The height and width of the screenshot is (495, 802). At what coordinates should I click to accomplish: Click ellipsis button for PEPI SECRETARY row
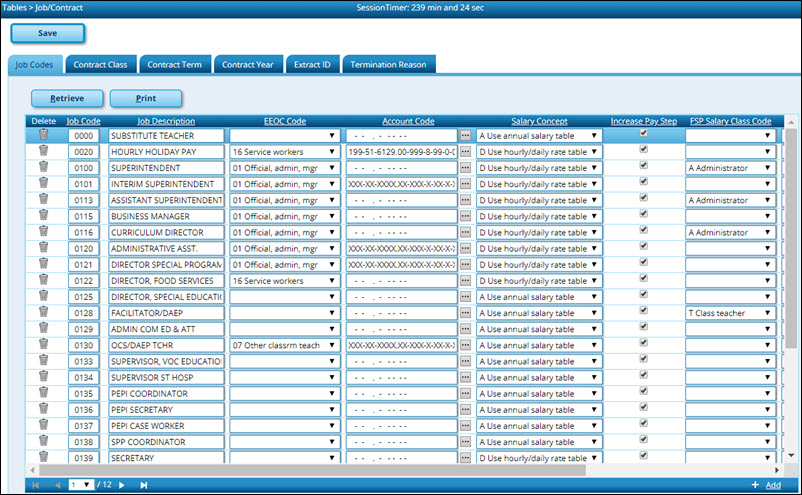(x=465, y=410)
